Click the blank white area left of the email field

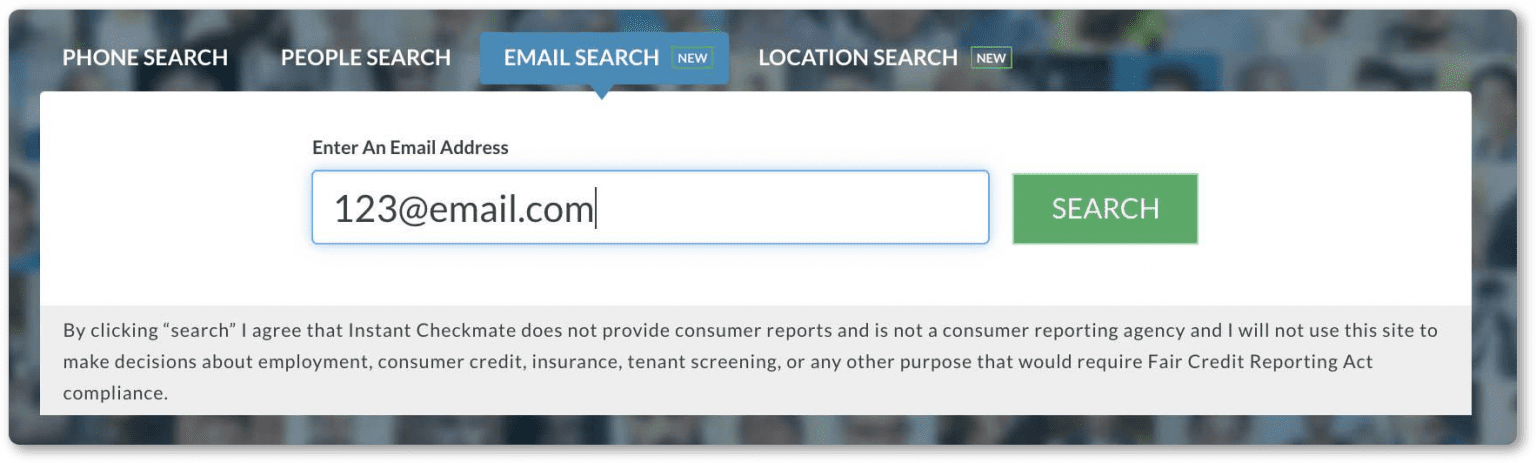tap(175, 208)
